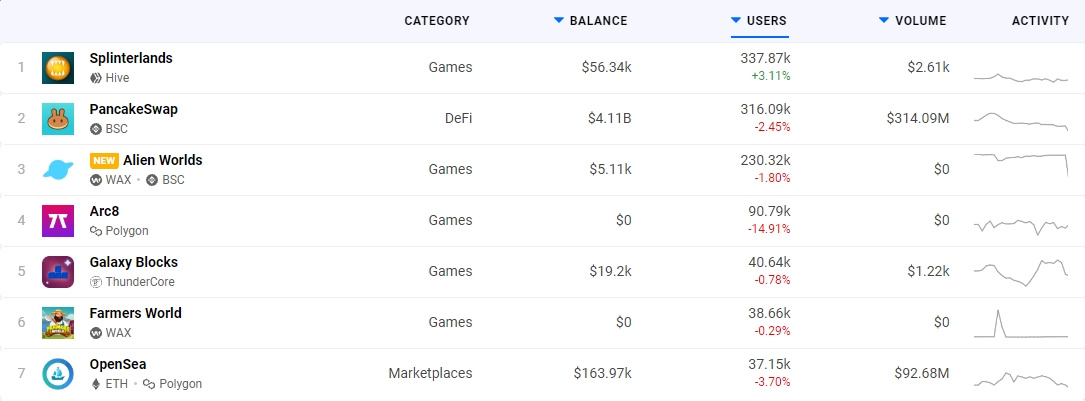The height and width of the screenshot is (401, 1085).
Task: Sort the table by Users column
Action: (x=766, y=21)
